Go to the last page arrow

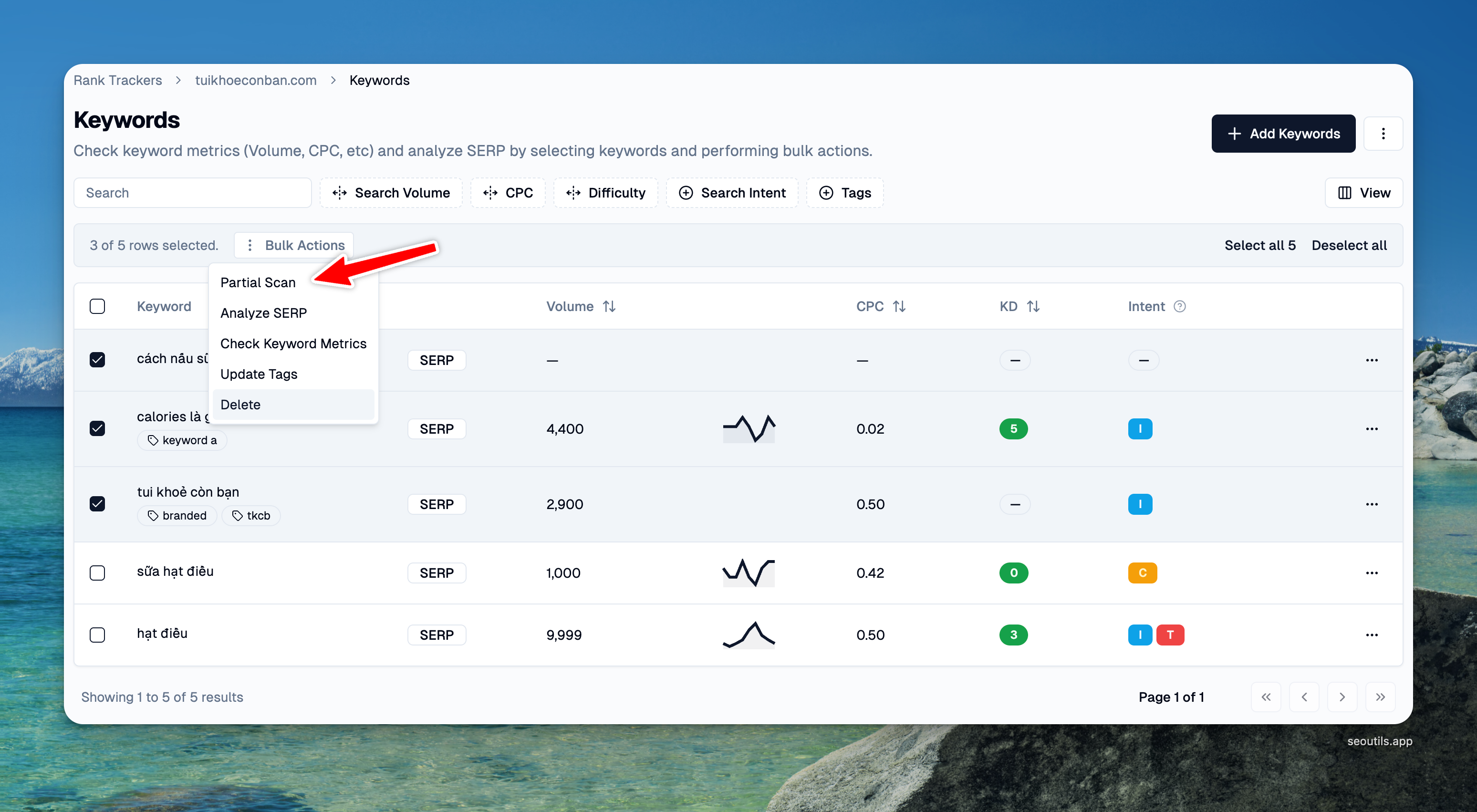click(1380, 697)
